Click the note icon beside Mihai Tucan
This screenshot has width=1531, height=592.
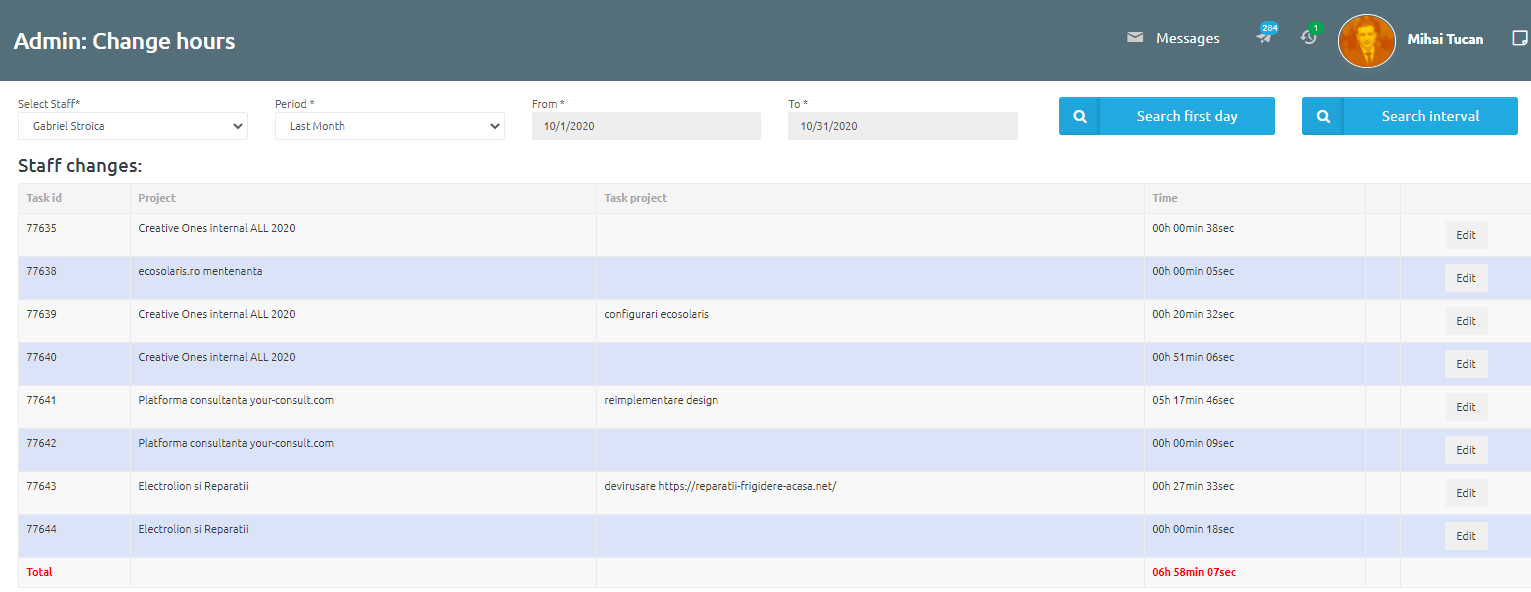(1519, 39)
